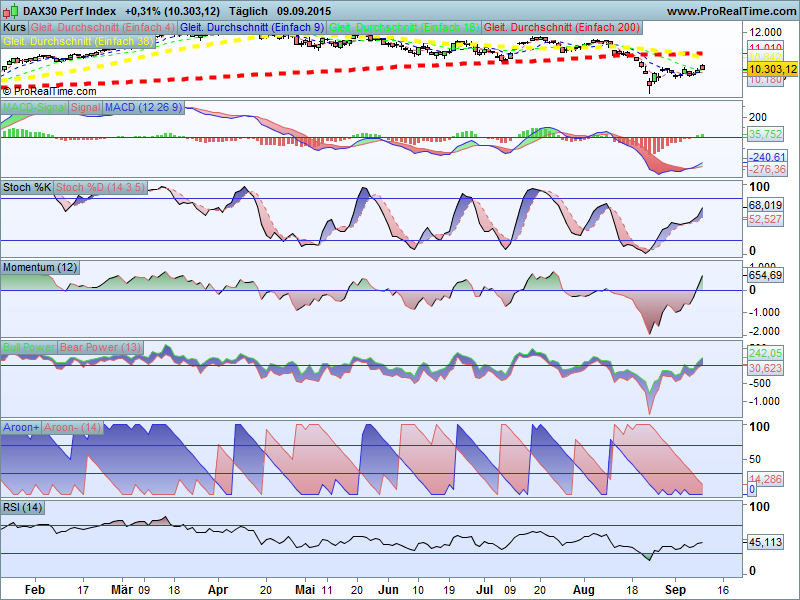The height and width of the screenshot is (600, 800).
Task: Click the MACD-Signal indicator label
Action: [34, 108]
